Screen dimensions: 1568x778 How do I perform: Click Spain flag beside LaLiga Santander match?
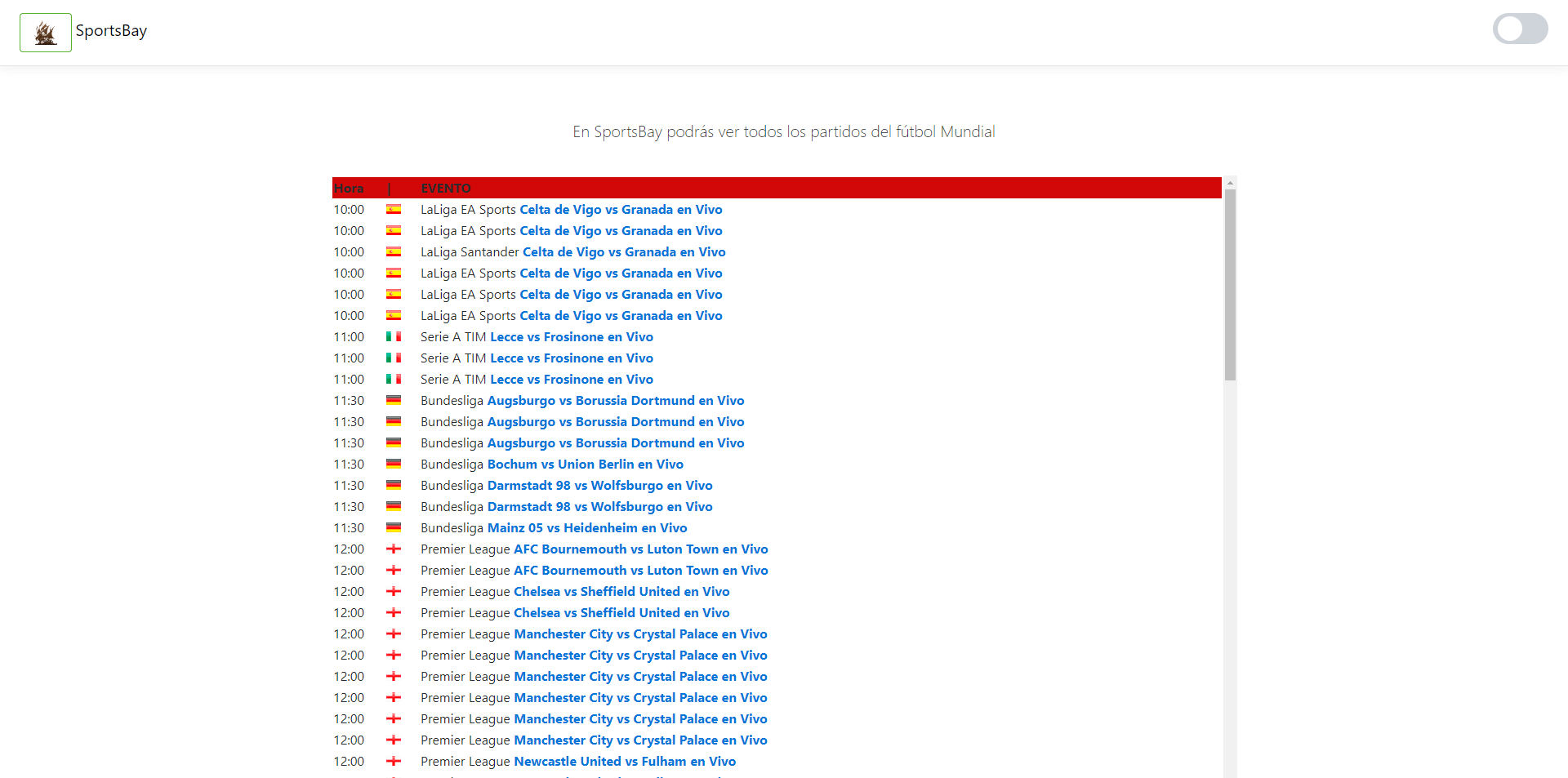click(394, 252)
